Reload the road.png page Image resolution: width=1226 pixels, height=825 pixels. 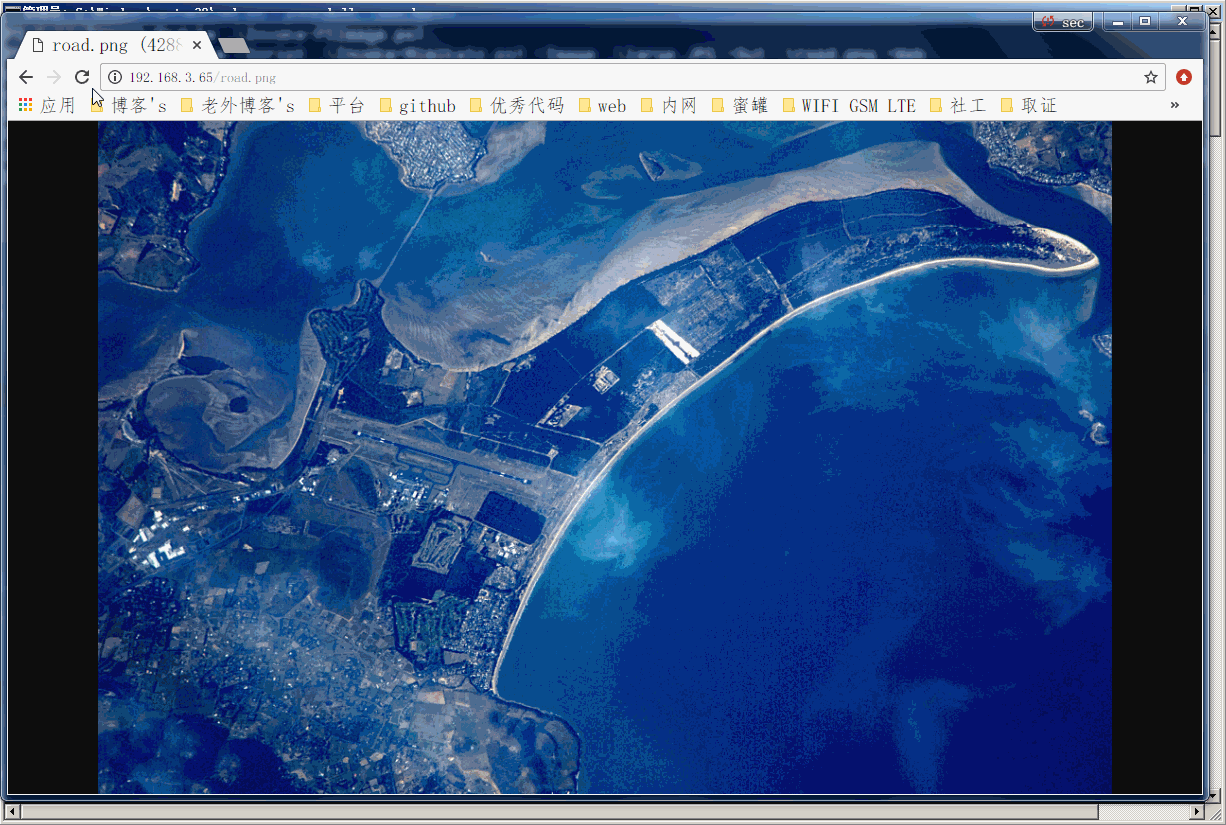click(82, 77)
